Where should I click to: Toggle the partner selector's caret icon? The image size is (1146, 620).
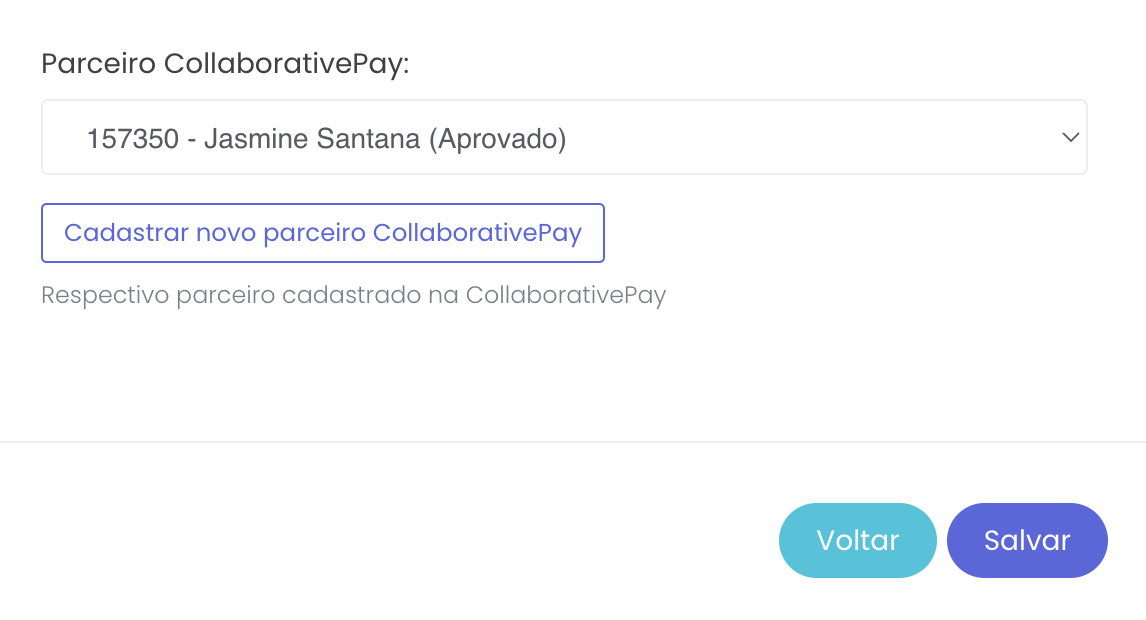click(x=1071, y=137)
